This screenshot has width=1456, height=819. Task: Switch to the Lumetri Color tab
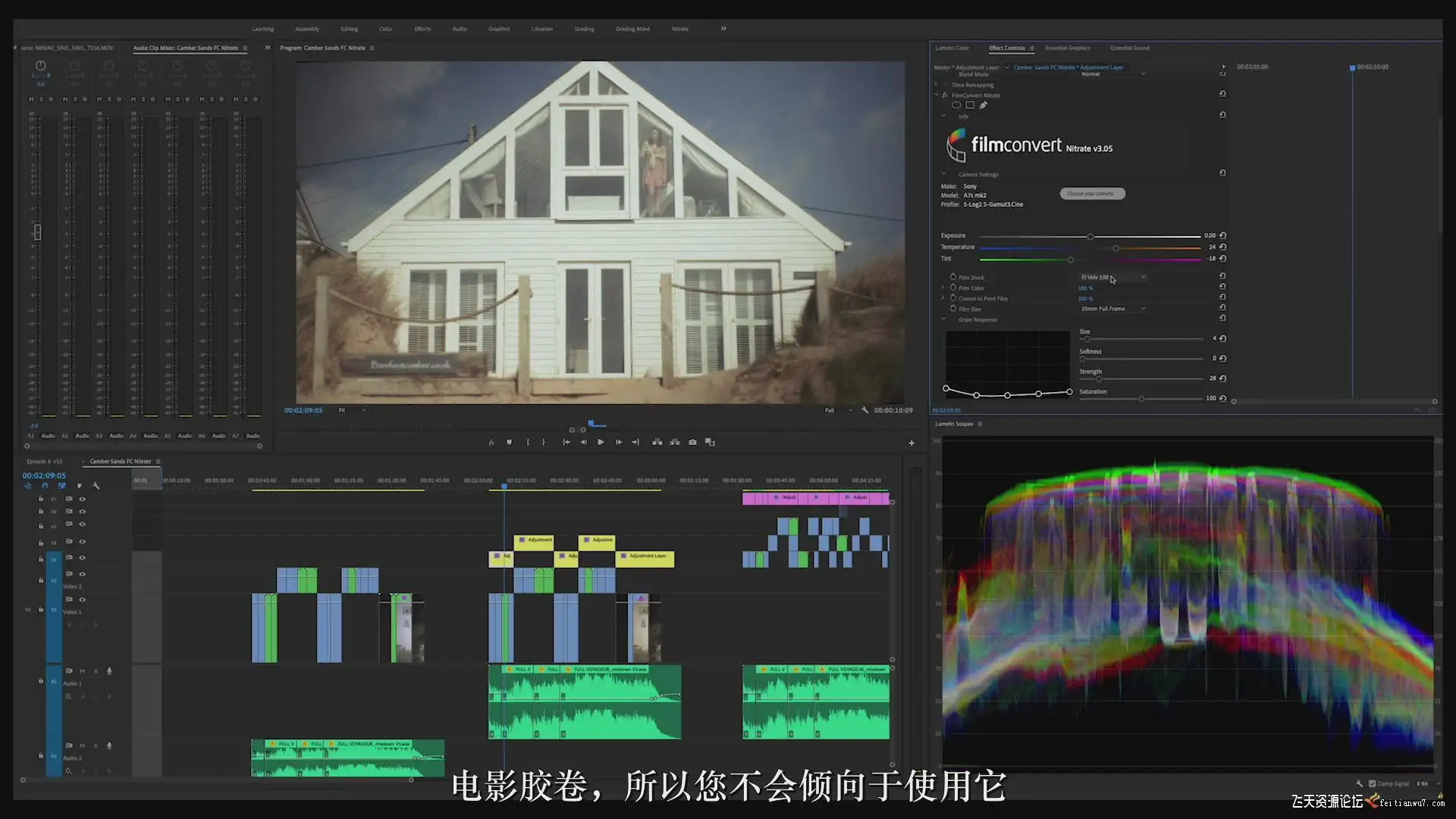click(952, 48)
